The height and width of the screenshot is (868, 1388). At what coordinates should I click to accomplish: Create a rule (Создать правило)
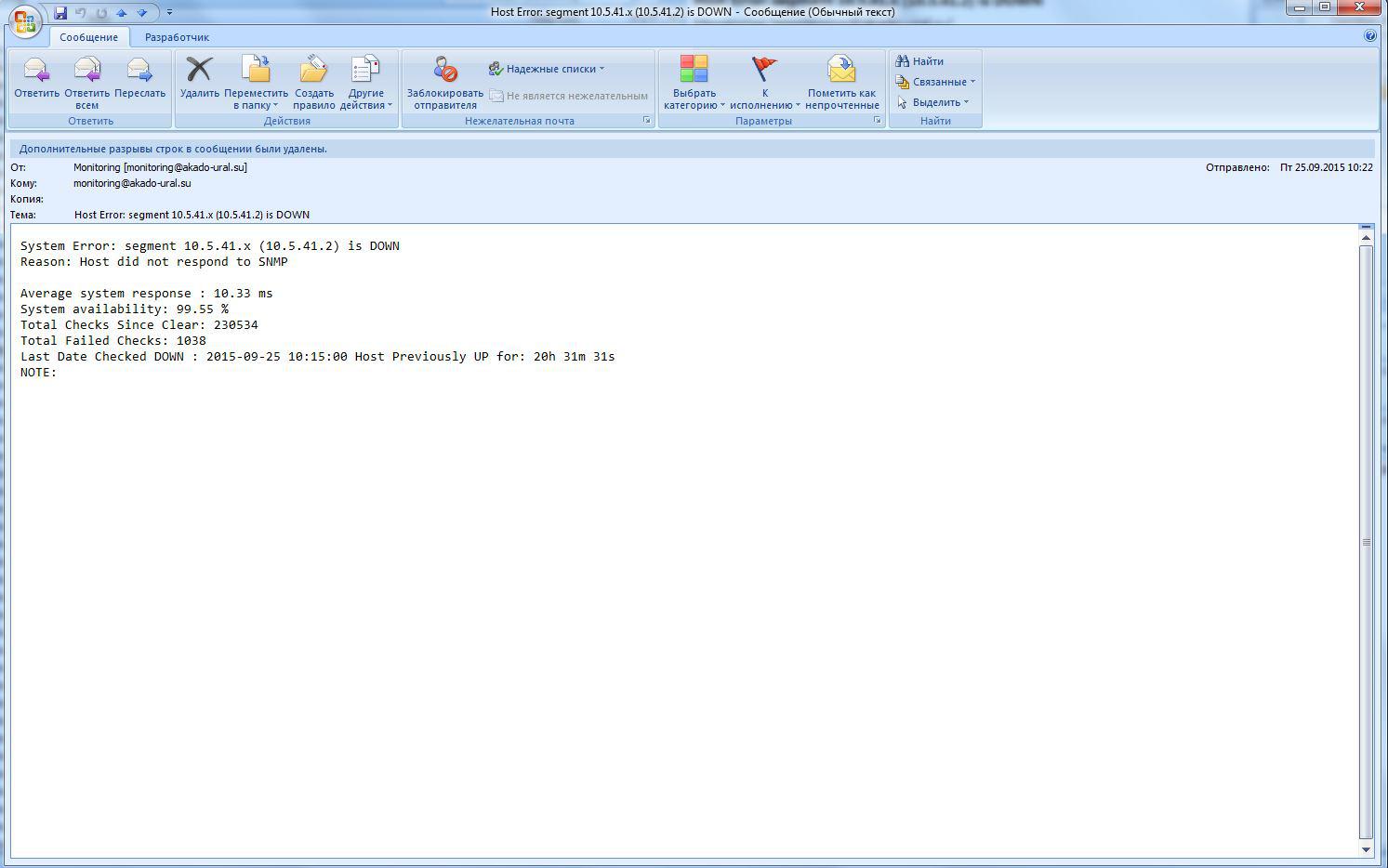click(x=314, y=83)
